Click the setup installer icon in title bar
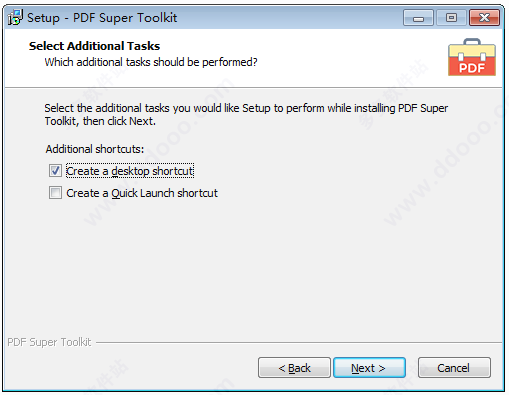The height and width of the screenshot is (395, 509). pyautogui.click(x=15, y=17)
